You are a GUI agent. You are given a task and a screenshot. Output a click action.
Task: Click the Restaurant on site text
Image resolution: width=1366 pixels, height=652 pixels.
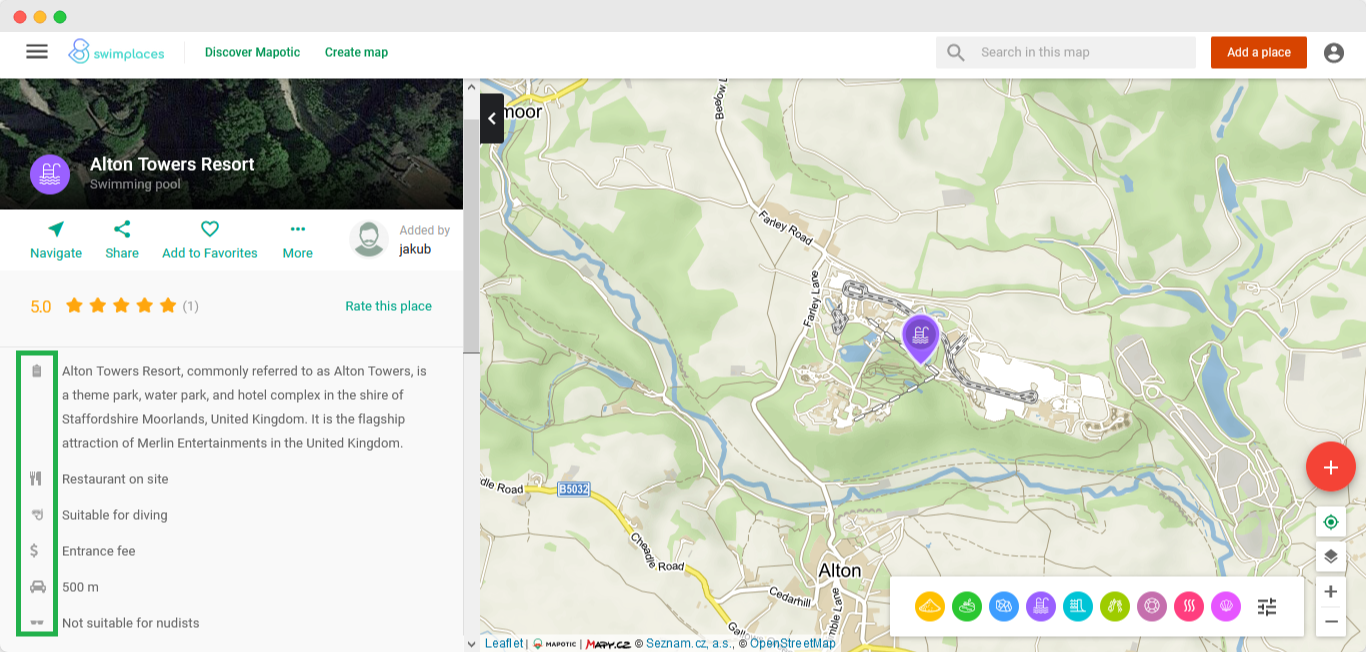[x=115, y=479]
